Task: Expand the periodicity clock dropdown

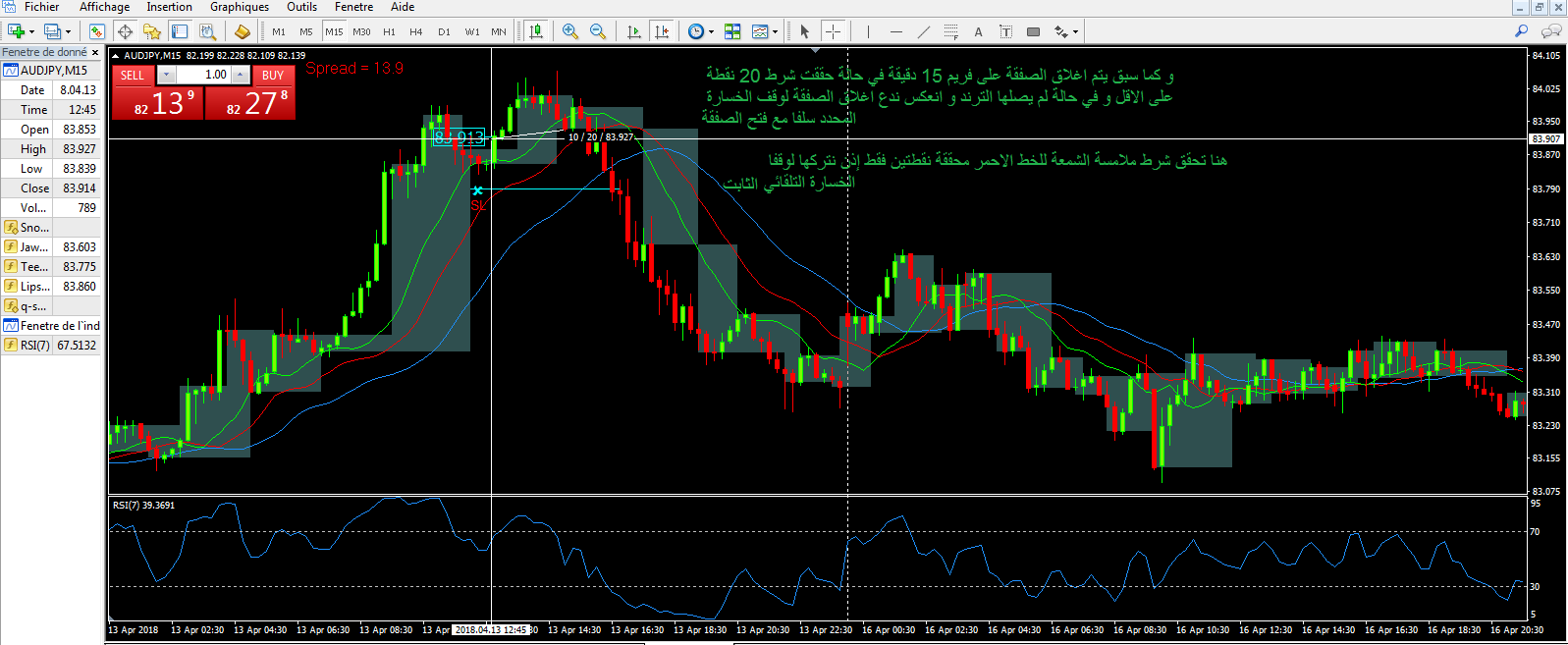Action: pyautogui.click(x=711, y=31)
